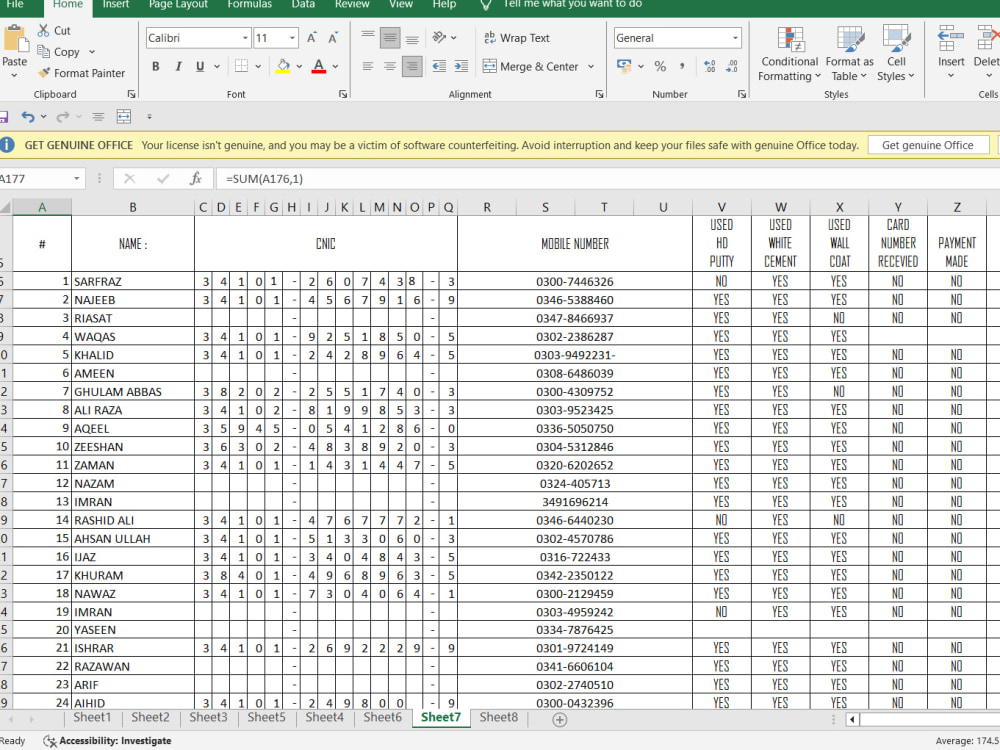Open the font name Calibri dropdown
This screenshot has height=750, width=1000.
pyautogui.click(x=245, y=38)
